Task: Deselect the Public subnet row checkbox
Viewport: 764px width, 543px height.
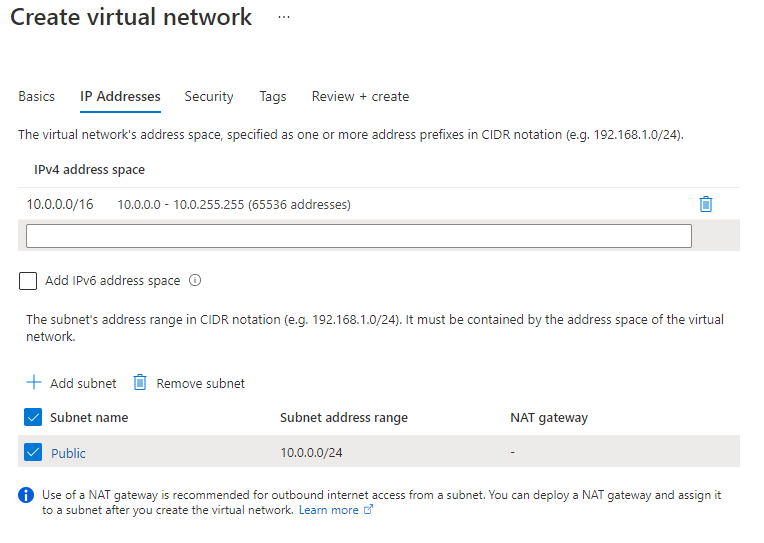Action: 33,452
